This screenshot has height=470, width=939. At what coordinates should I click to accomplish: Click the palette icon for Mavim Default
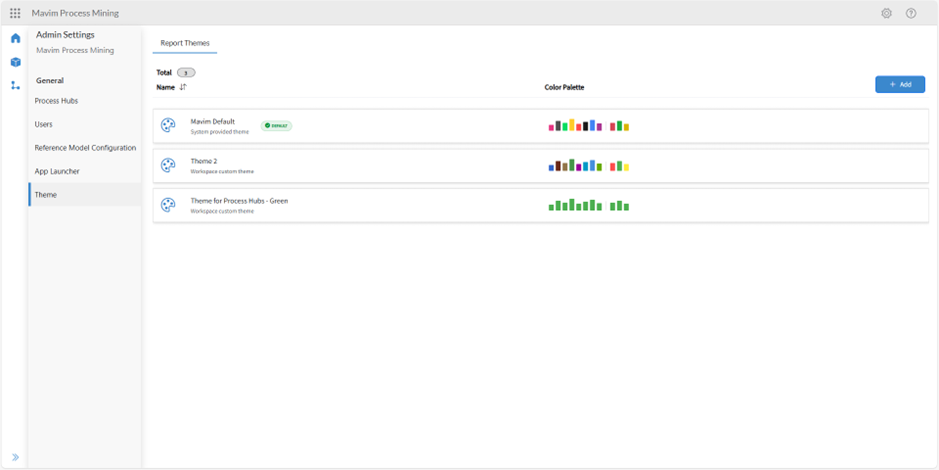click(x=168, y=125)
